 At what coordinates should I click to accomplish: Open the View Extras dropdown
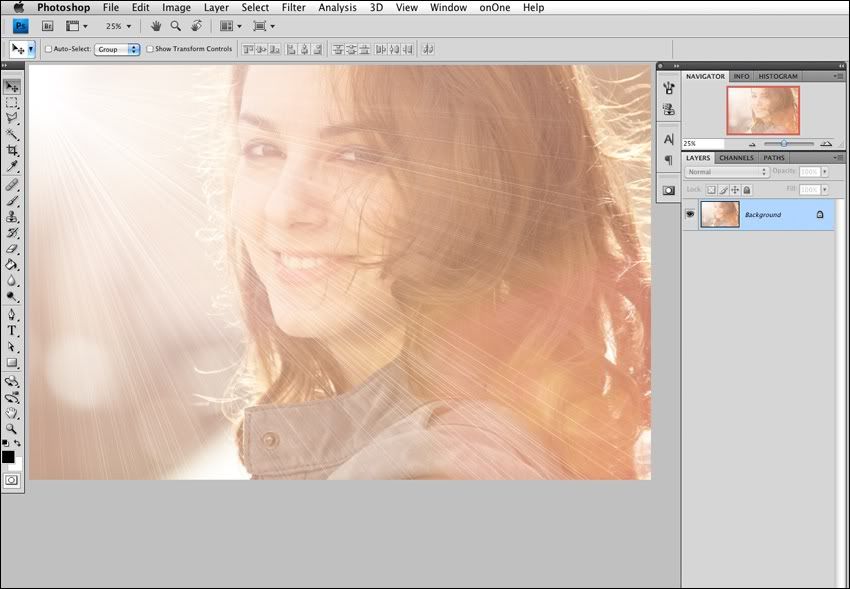[x=76, y=26]
